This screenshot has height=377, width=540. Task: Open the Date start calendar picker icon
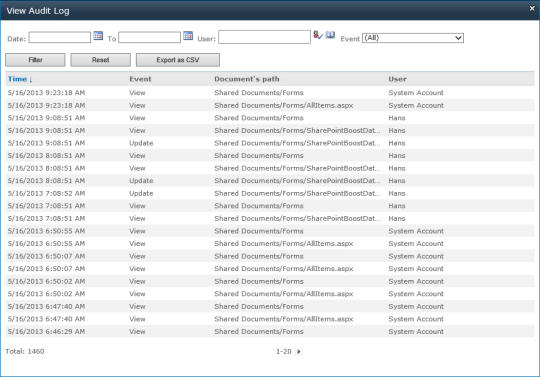tap(98, 36)
